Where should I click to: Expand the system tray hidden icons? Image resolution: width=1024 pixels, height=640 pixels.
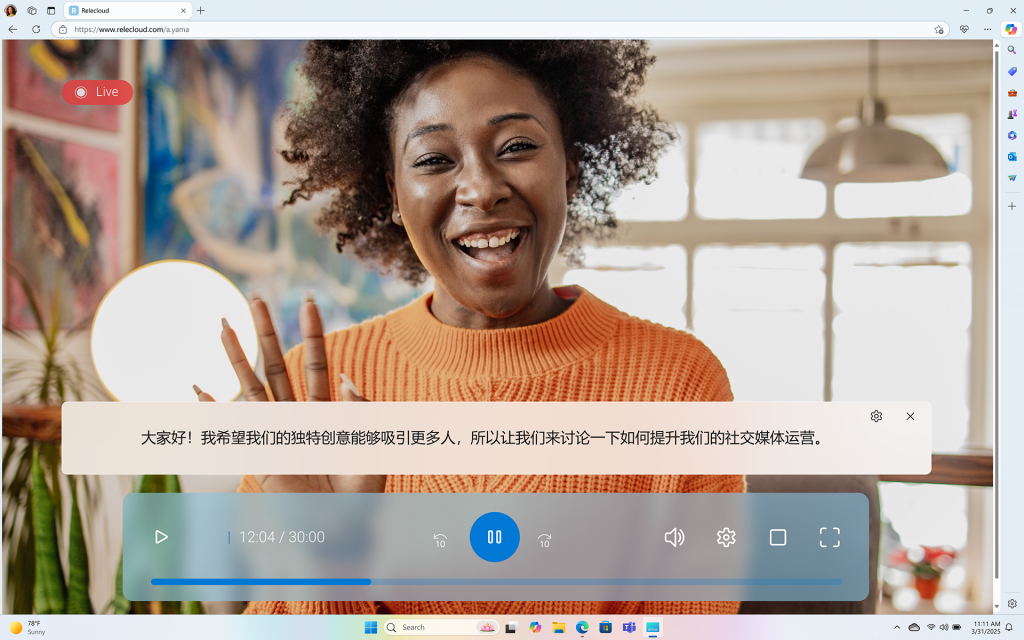point(897,628)
